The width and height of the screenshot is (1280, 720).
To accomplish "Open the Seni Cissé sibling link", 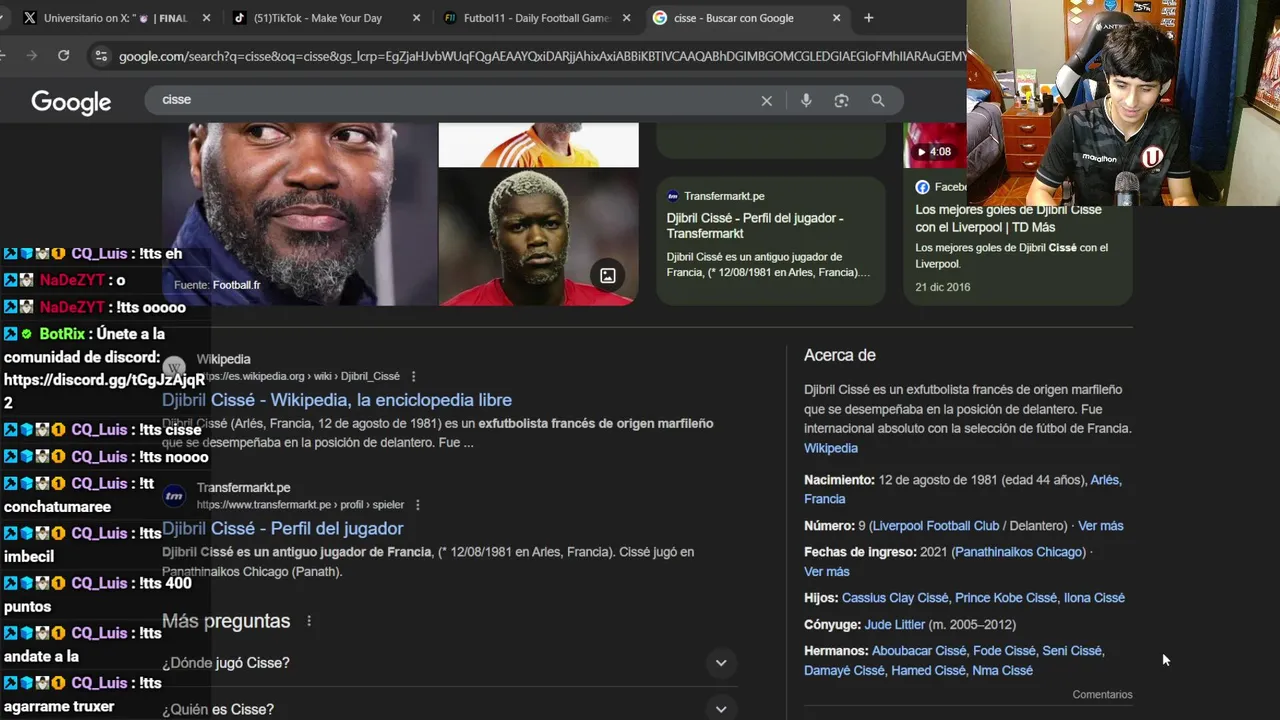I will [x=1072, y=651].
